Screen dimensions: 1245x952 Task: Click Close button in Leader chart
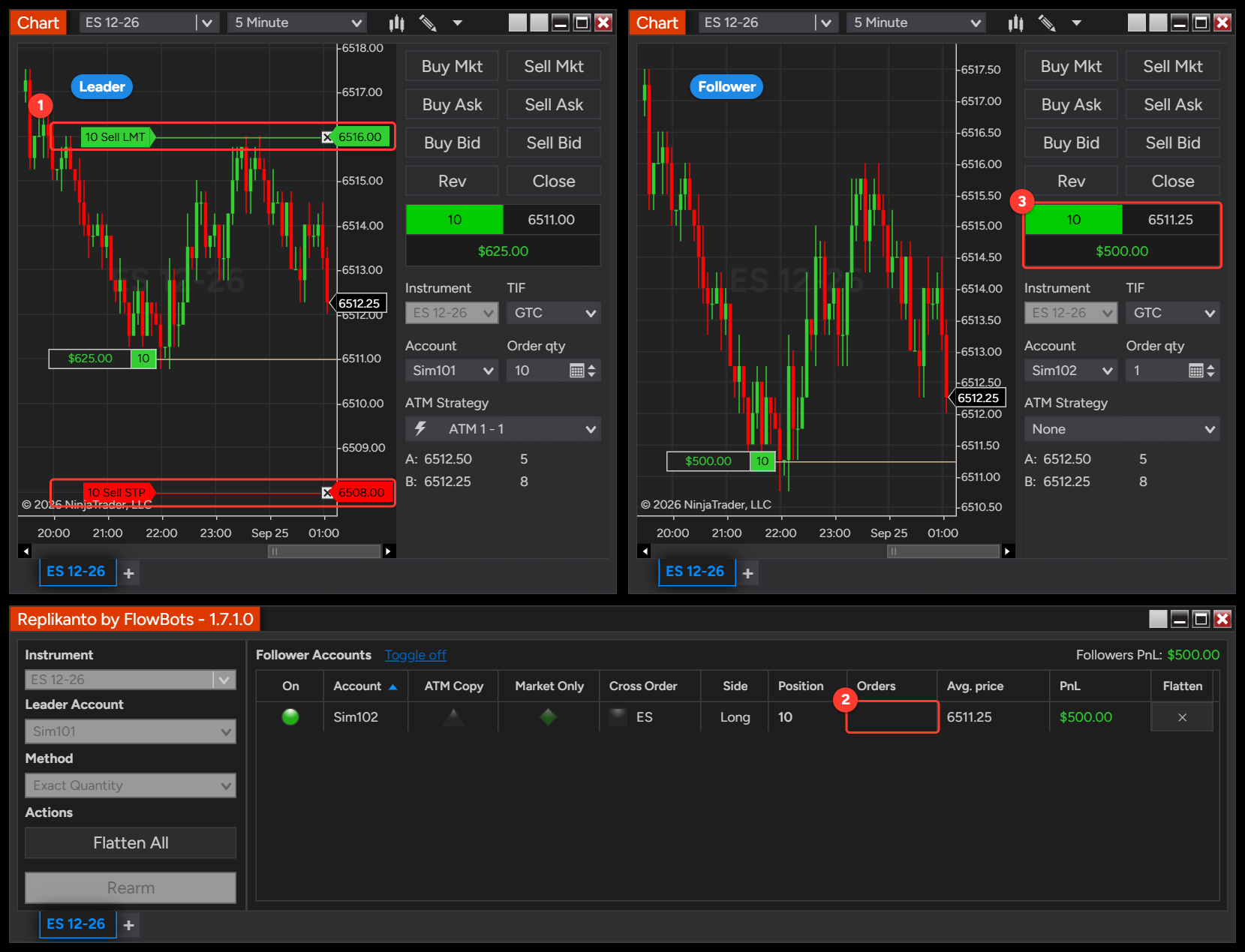554,182
